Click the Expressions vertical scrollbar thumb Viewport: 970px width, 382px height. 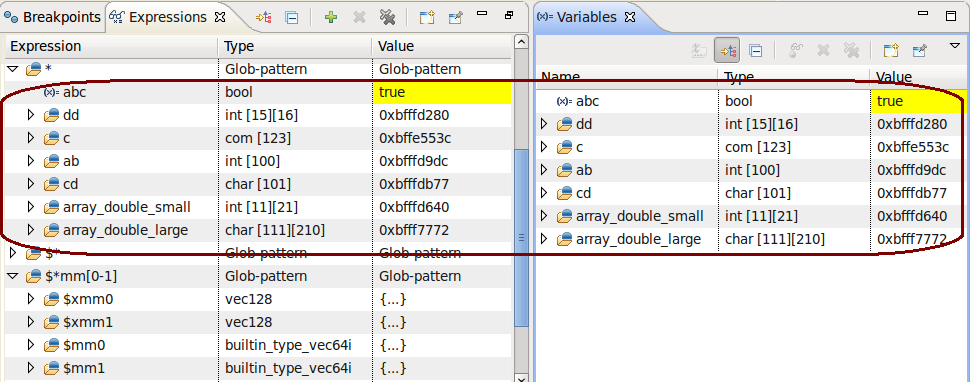[521, 238]
